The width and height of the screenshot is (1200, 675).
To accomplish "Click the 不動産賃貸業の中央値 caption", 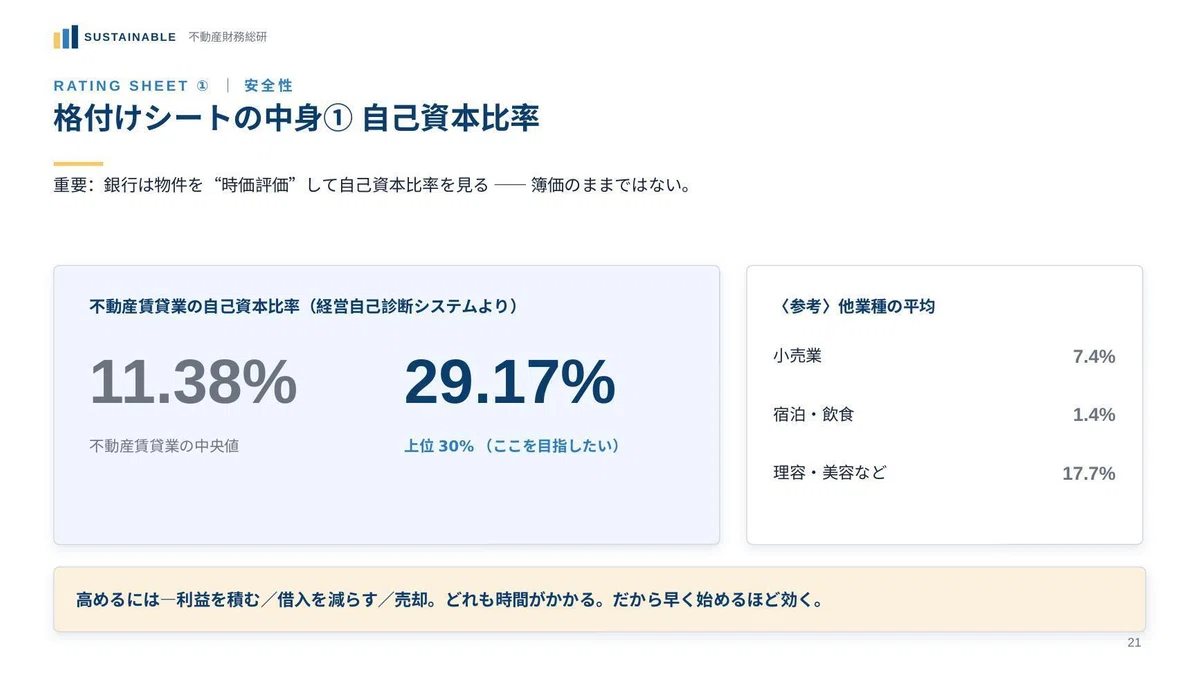I will pos(164,446).
